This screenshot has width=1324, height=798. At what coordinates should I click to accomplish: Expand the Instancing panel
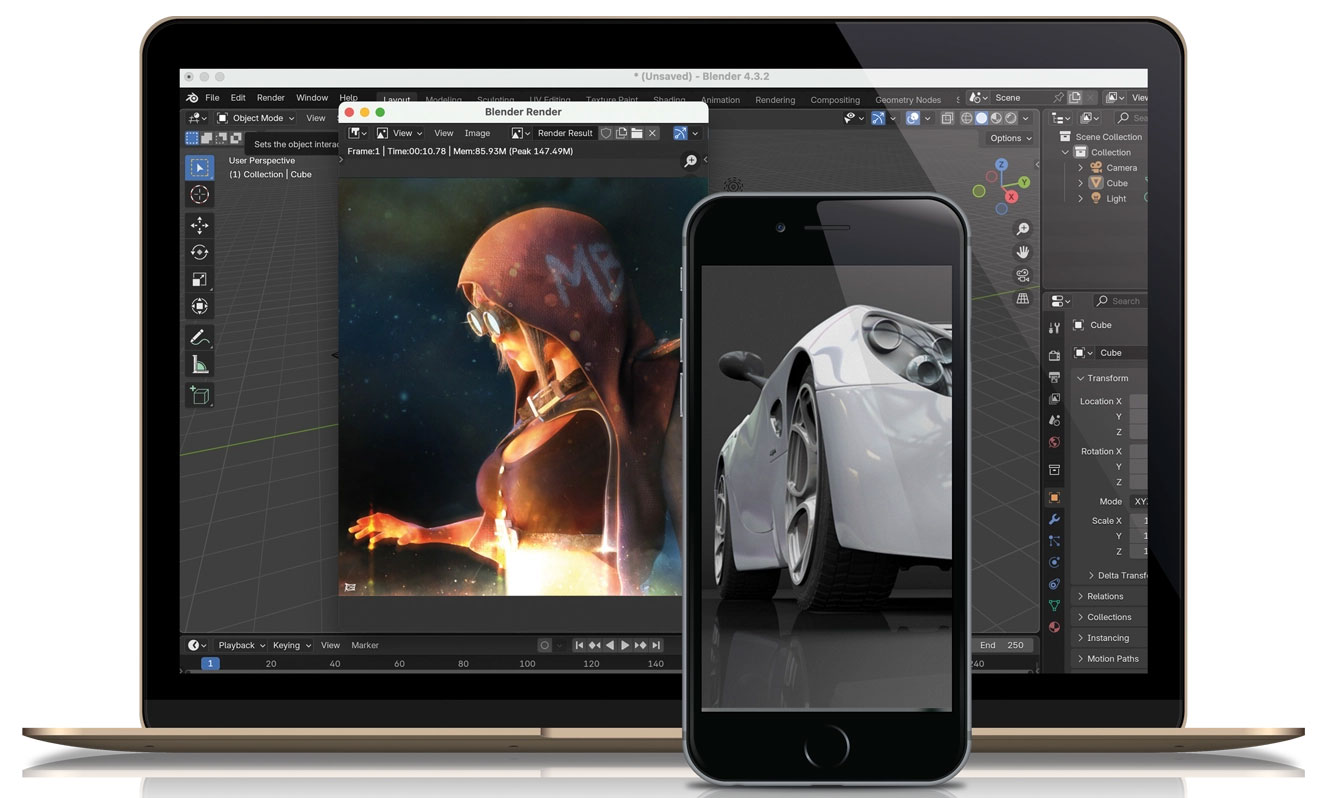click(x=1110, y=638)
